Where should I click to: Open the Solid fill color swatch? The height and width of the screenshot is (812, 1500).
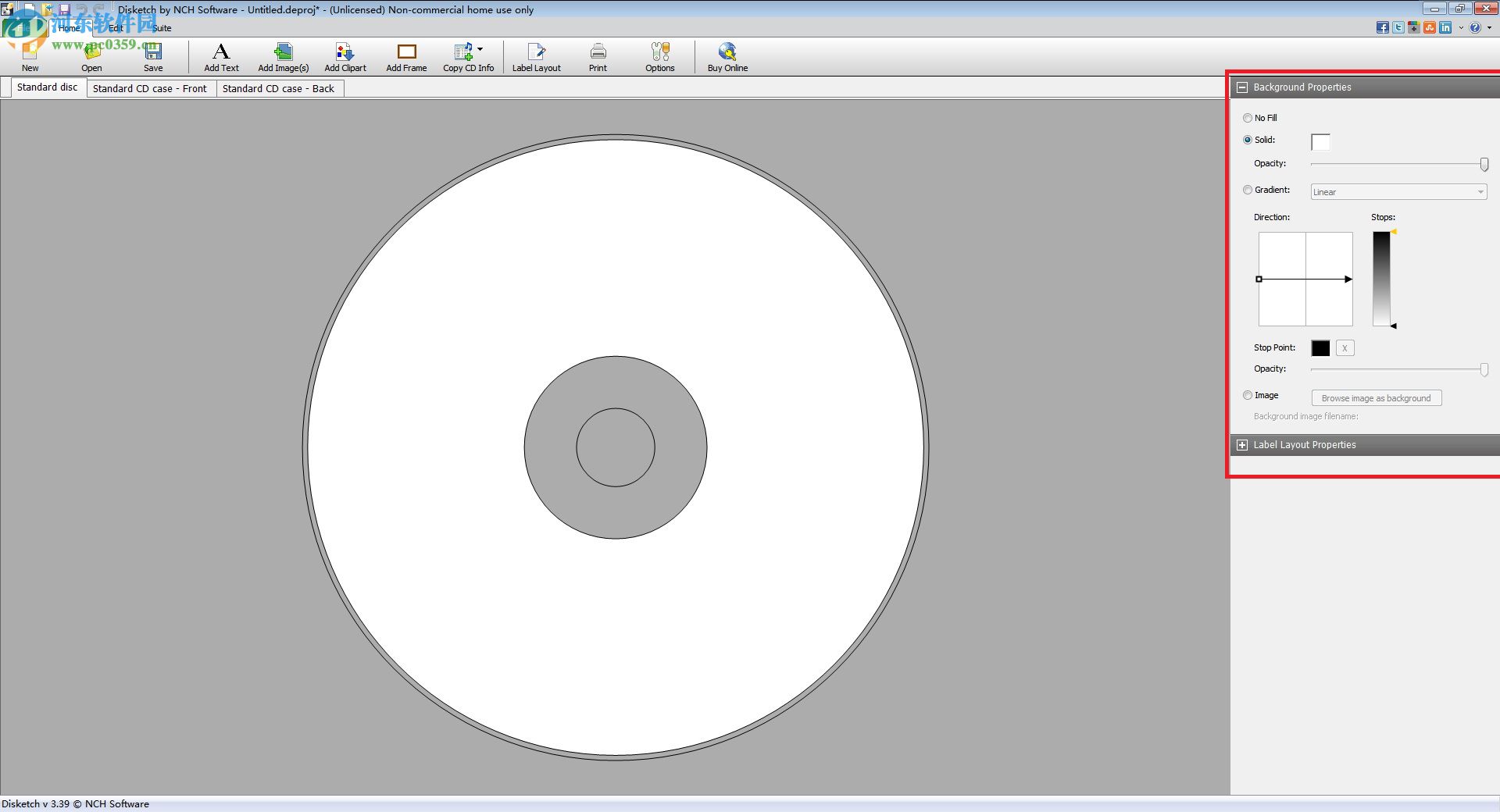point(1320,141)
